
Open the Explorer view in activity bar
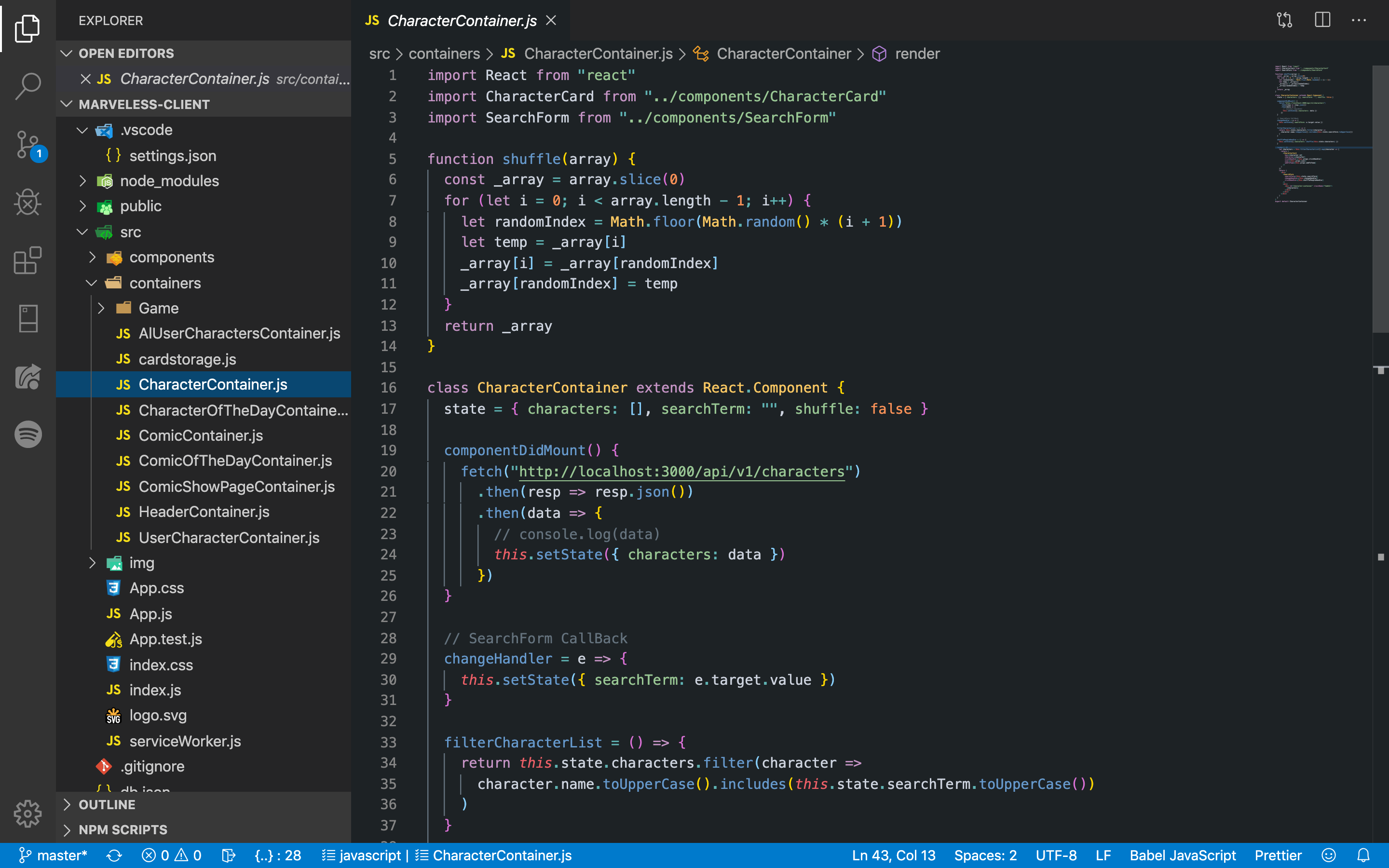pos(27,28)
